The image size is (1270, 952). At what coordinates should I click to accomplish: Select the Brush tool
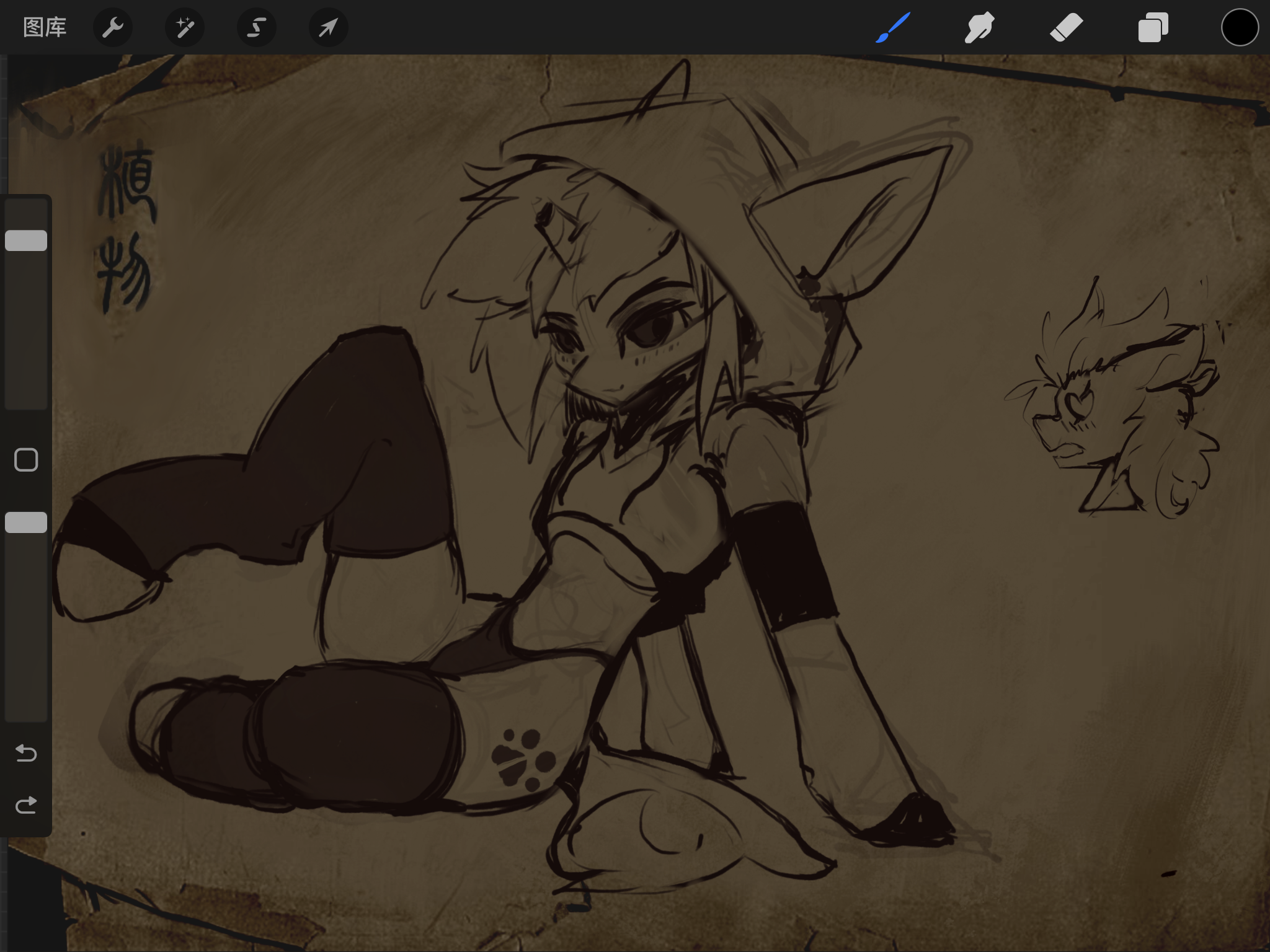coord(893,27)
